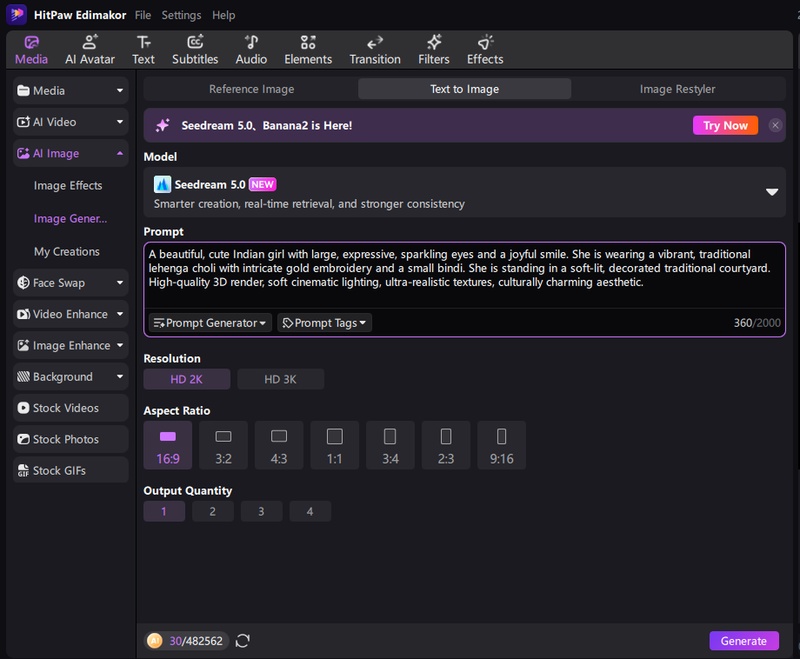Open My Creations in the sidebar
Viewport: 800px width, 659px height.
point(67,252)
